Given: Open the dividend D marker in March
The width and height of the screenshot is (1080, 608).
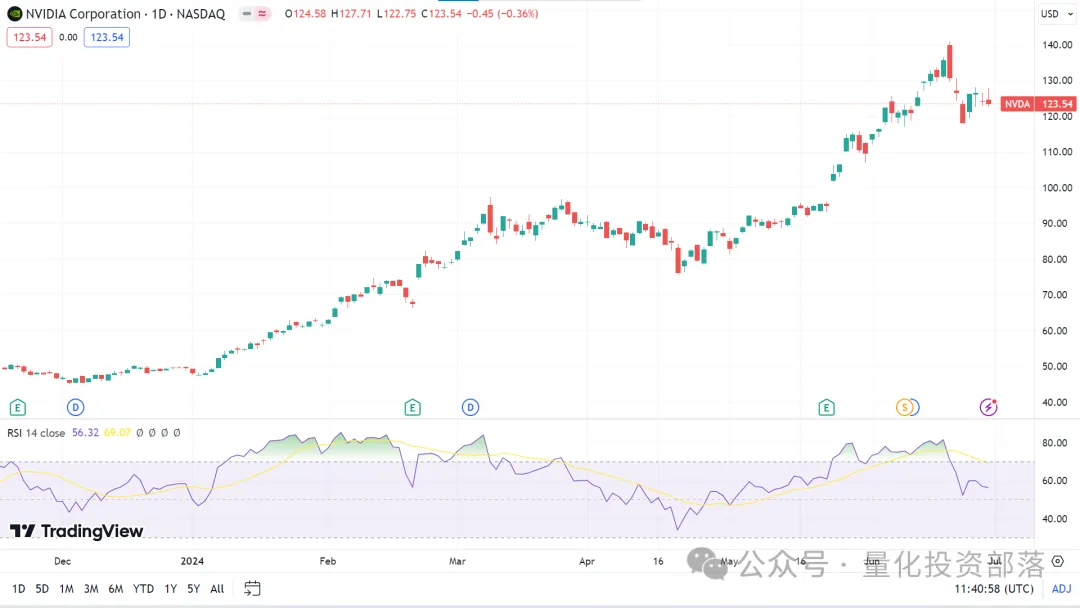Looking at the screenshot, I should pyautogui.click(x=470, y=408).
